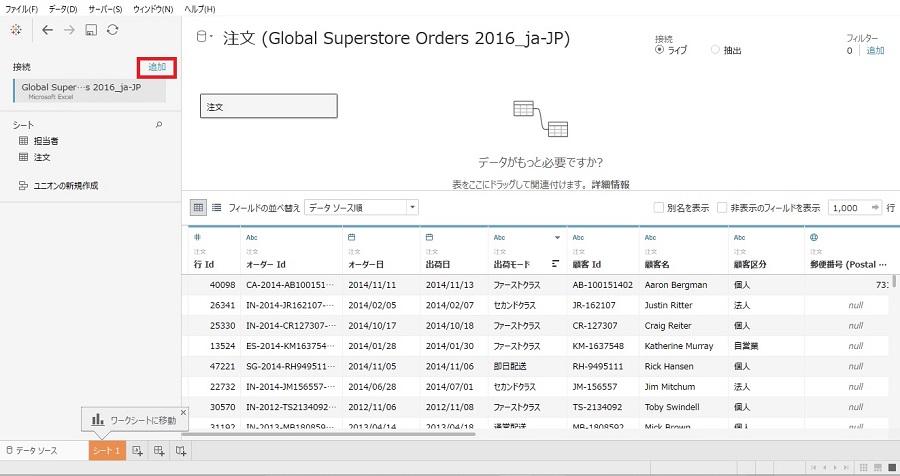
Task: Open the フィールドの並べ替え dropdown
Action: 362,207
